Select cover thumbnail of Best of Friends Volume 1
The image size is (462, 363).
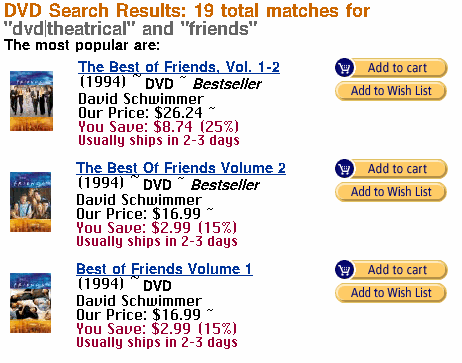(x=30, y=303)
